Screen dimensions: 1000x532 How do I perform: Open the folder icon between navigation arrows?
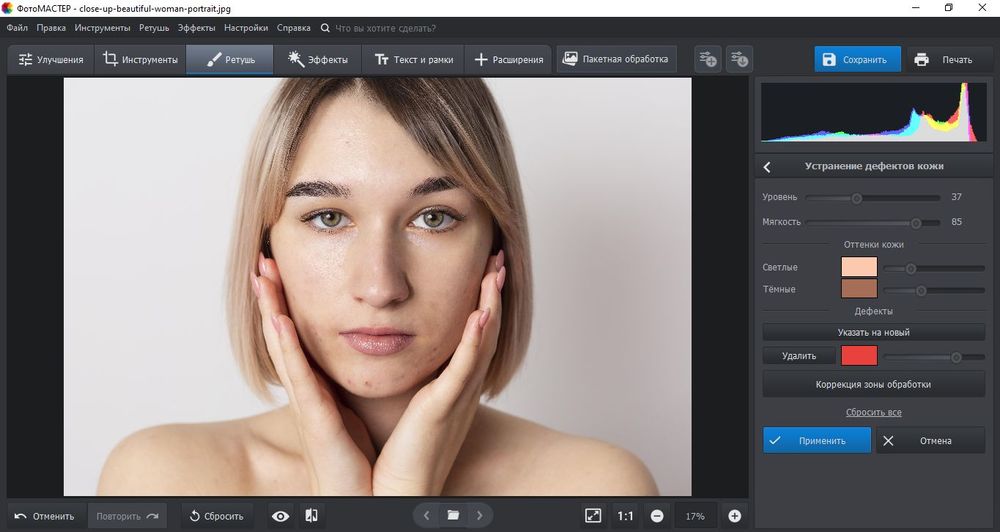click(x=453, y=516)
